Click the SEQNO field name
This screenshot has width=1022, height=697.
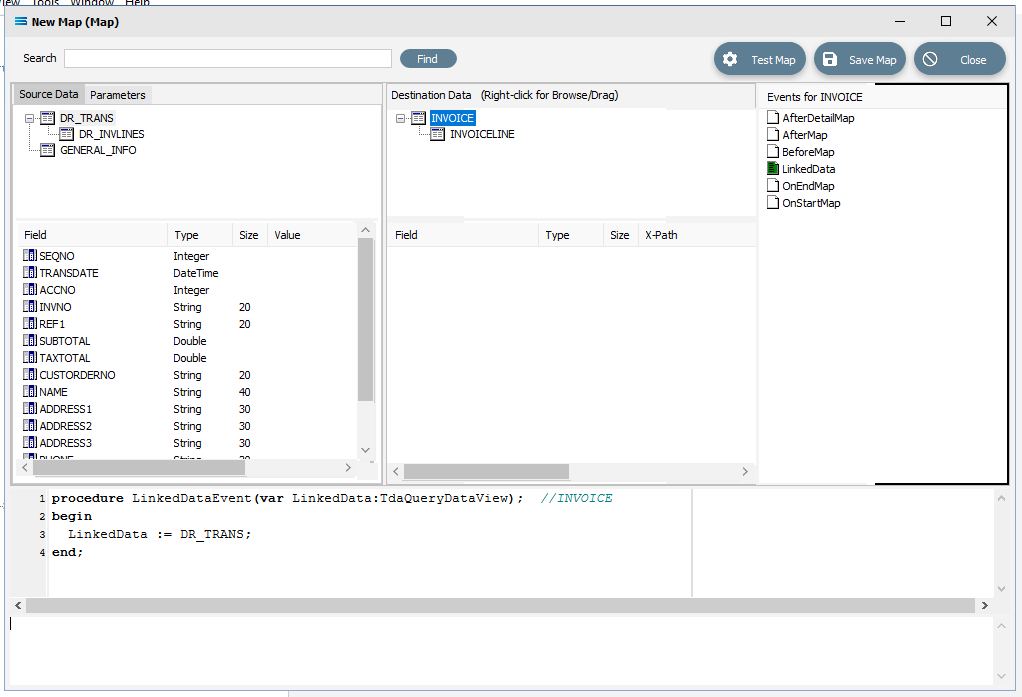57,256
